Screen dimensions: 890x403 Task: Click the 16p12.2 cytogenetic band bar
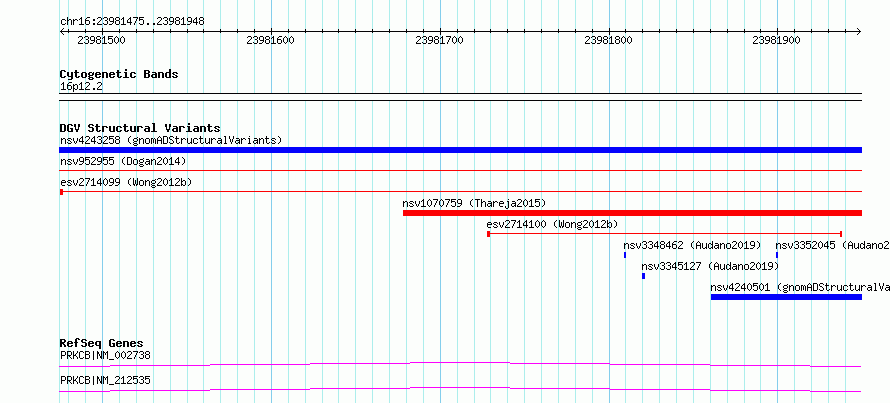460,97
